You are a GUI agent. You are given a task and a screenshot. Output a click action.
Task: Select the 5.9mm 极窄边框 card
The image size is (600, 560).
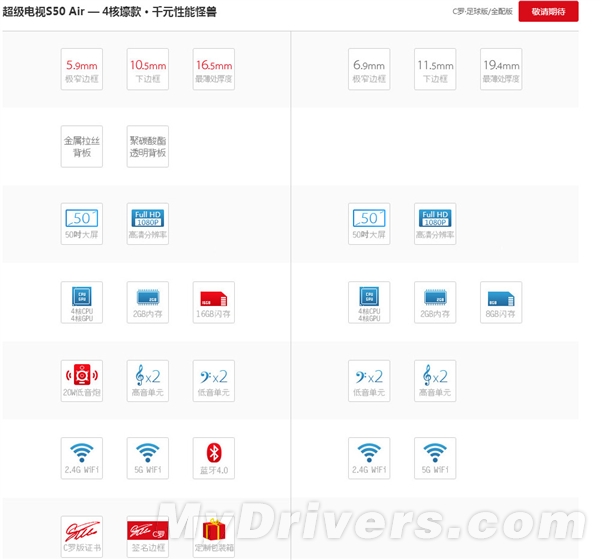pos(82,69)
